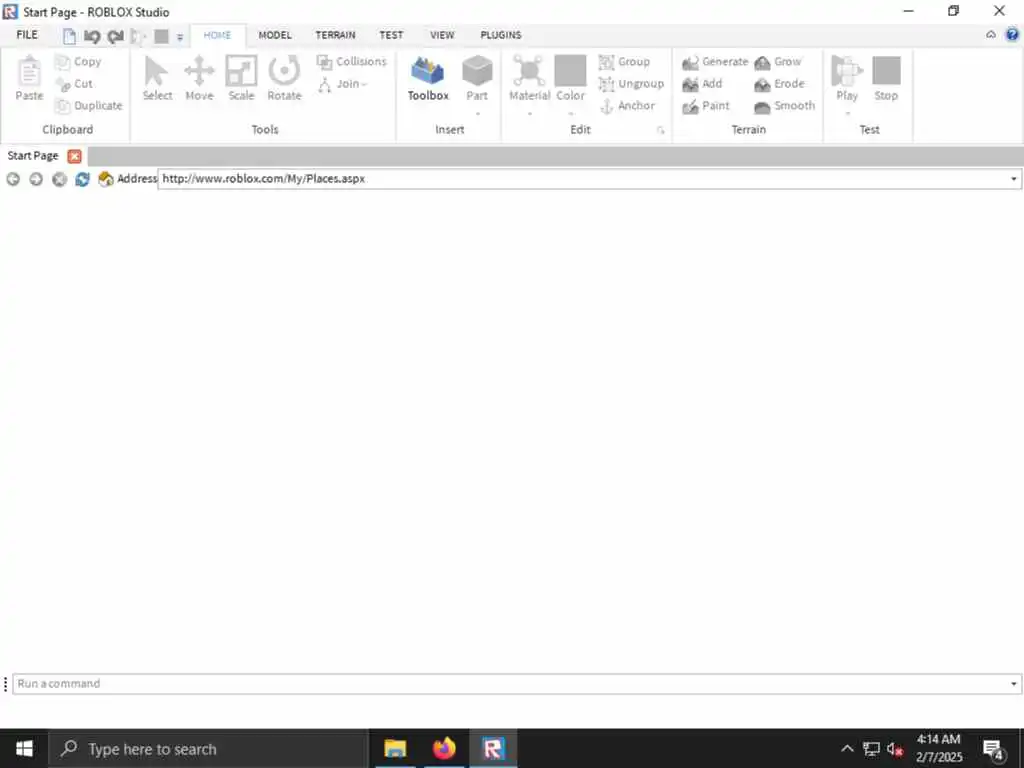This screenshot has height=768, width=1024.
Task: Click the browser Stop loading icon
Action: tap(59, 179)
